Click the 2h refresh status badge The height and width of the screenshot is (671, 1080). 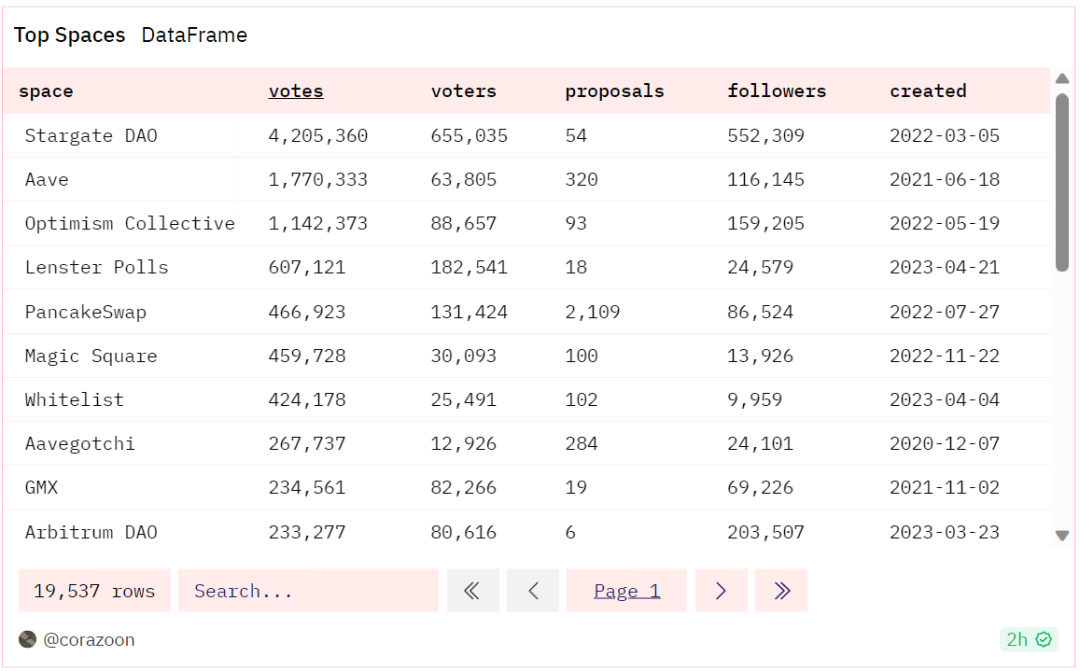pyautogui.click(x=1028, y=639)
